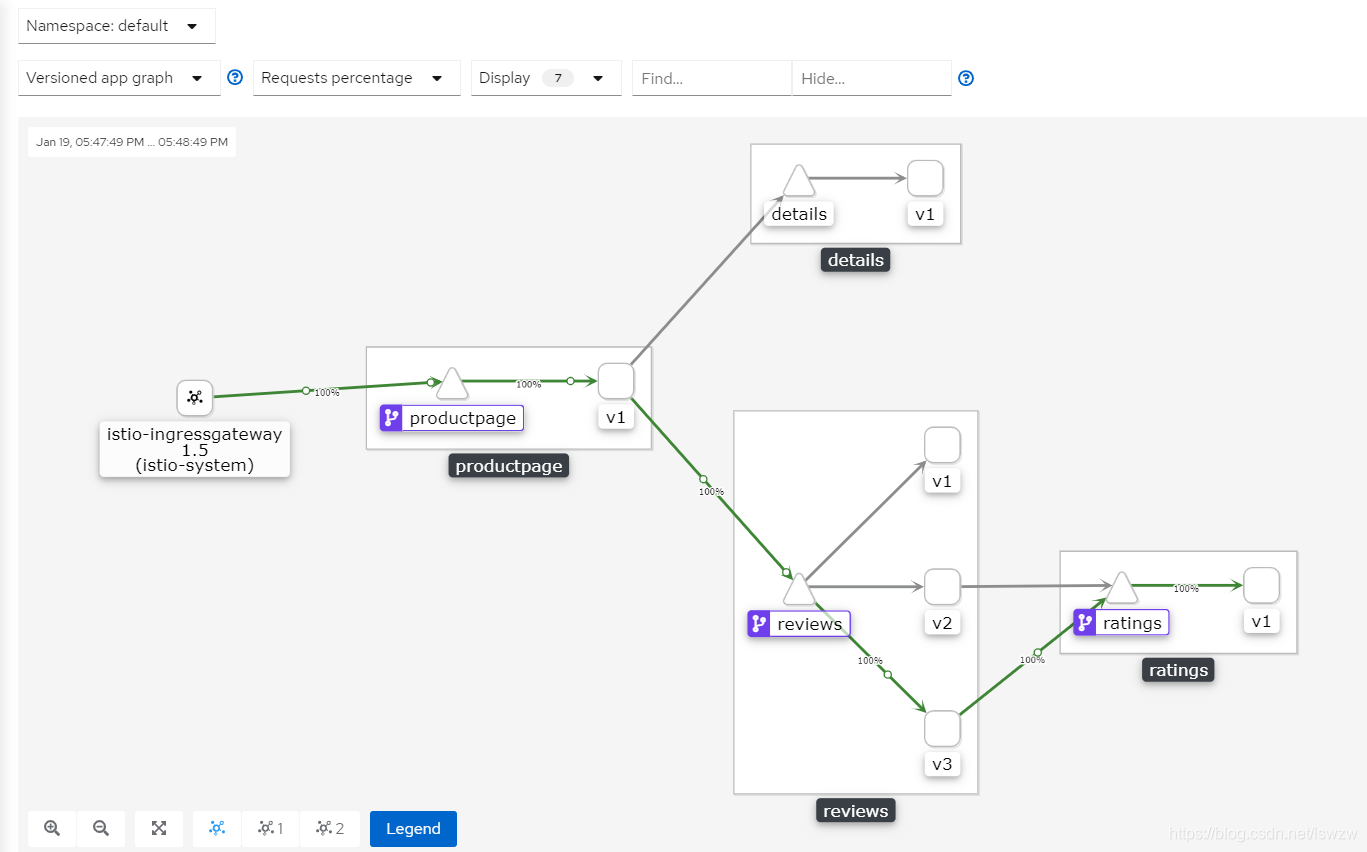Open the Display options dropdown
This screenshot has width=1367, height=852.
click(x=546, y=78)
